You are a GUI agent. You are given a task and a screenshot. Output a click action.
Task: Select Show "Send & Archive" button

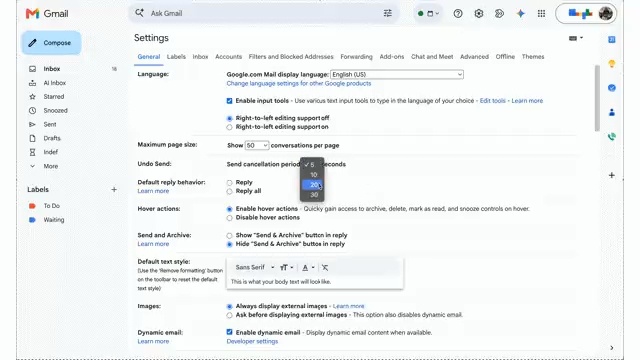pyautogui.click(x=229, y=236)
